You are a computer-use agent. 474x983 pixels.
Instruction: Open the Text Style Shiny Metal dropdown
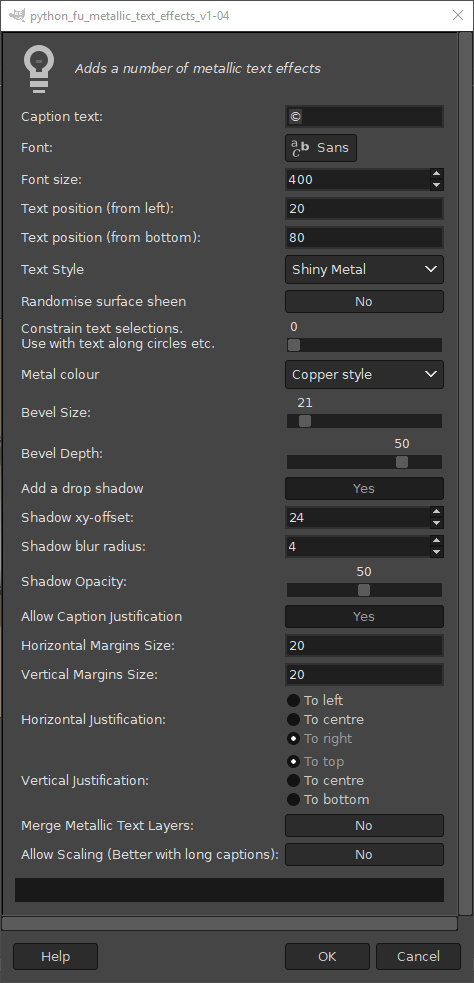coord(364,270)
